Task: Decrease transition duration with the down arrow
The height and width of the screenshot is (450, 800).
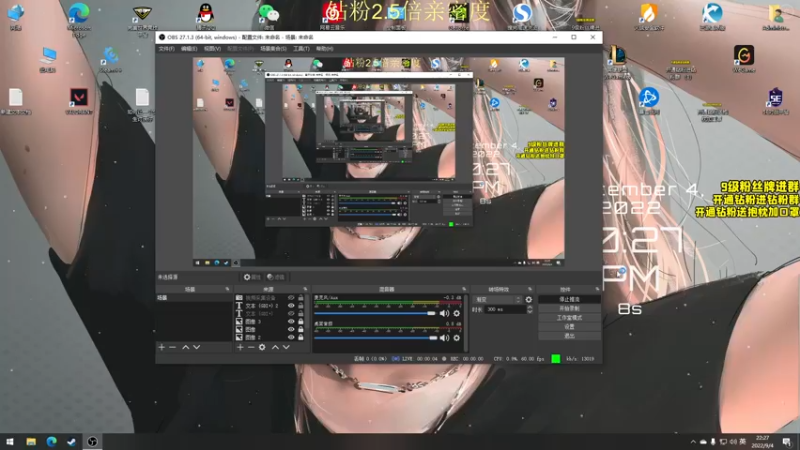Action: (530, 311)
